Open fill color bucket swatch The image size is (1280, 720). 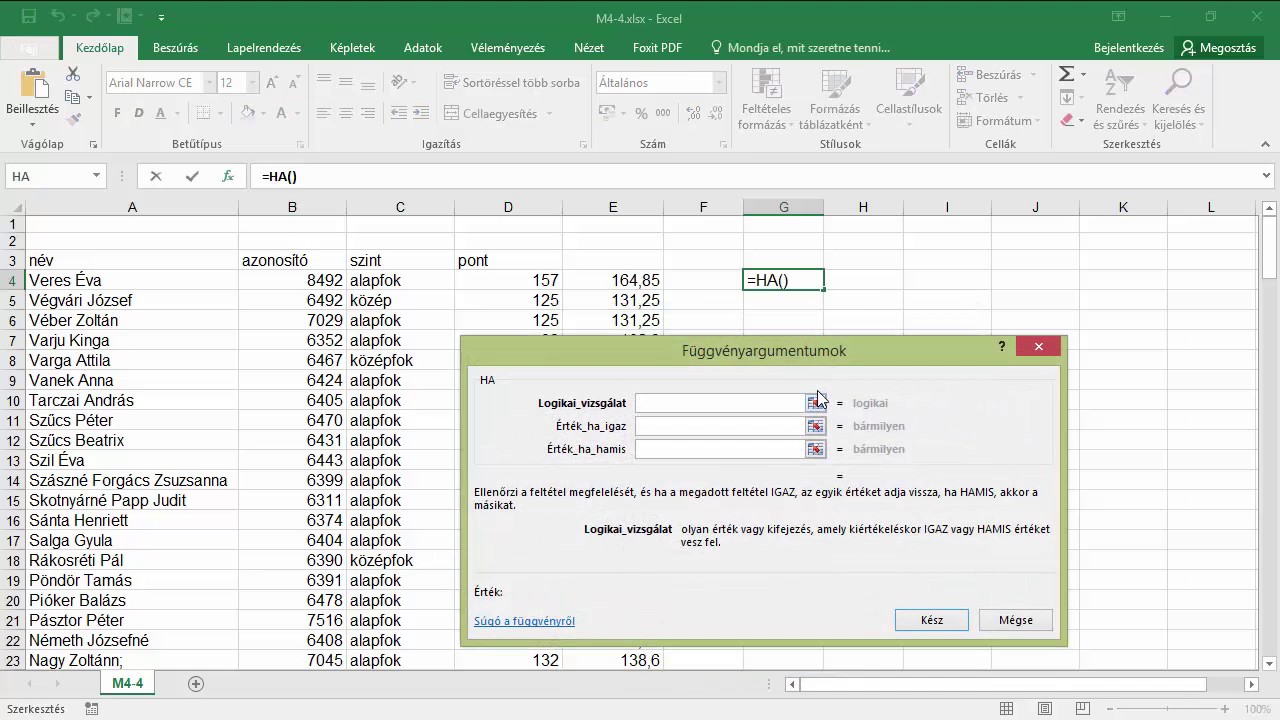(x=249, y=113)
